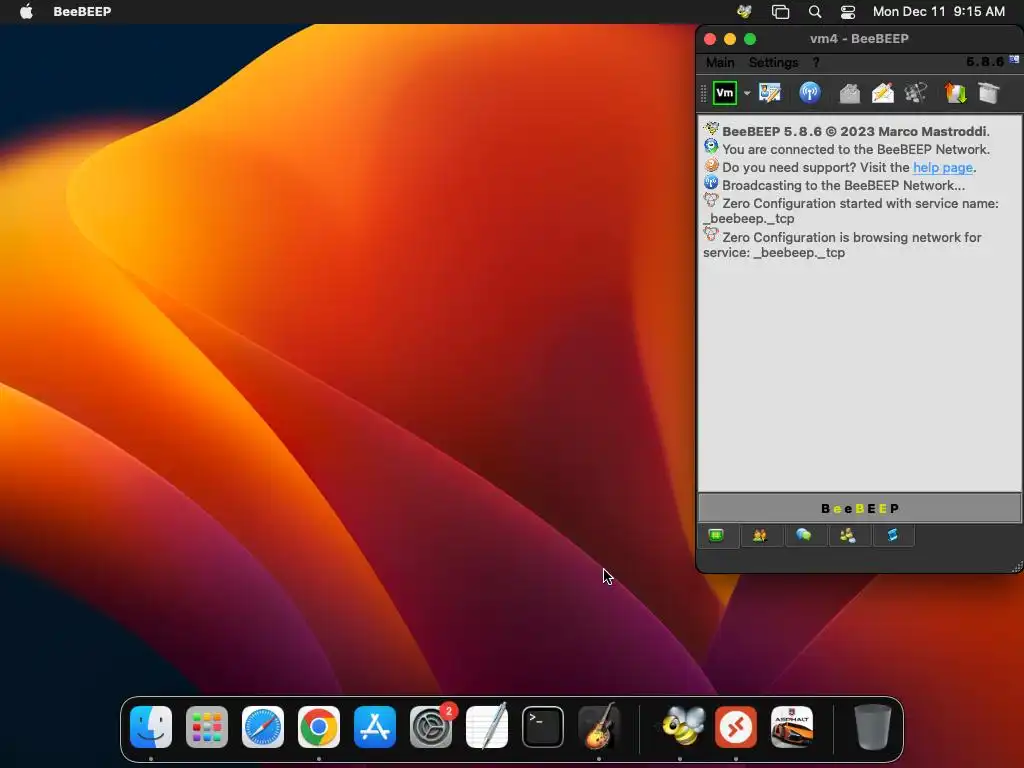The width and height of the screenshot is (1024, 768).
Task: Click 'You are connected to the BeeBEEP Network.'
Action: tap(856, 150)
